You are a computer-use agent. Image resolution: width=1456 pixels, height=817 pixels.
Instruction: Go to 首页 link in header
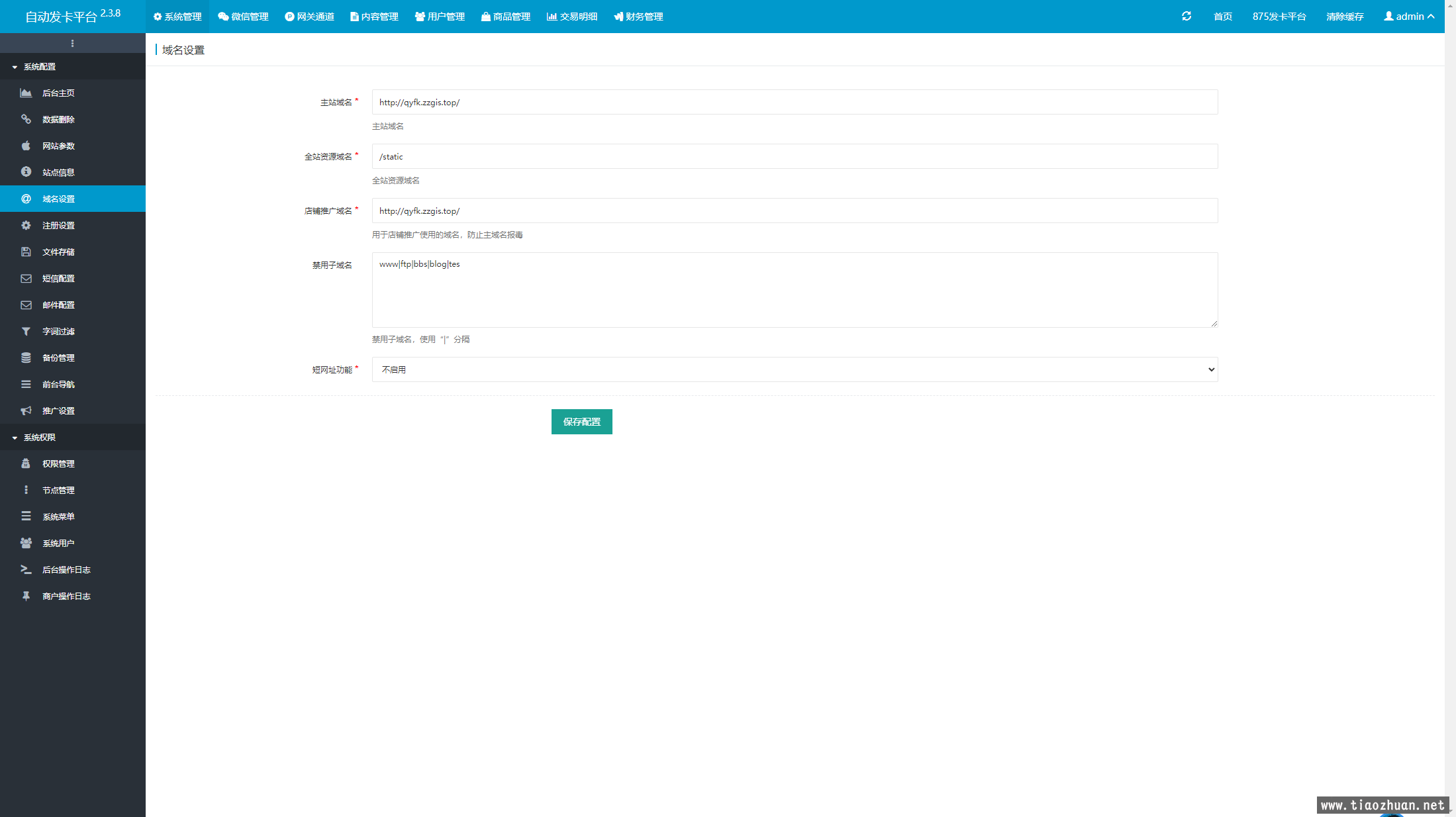tap(1222, 17)
